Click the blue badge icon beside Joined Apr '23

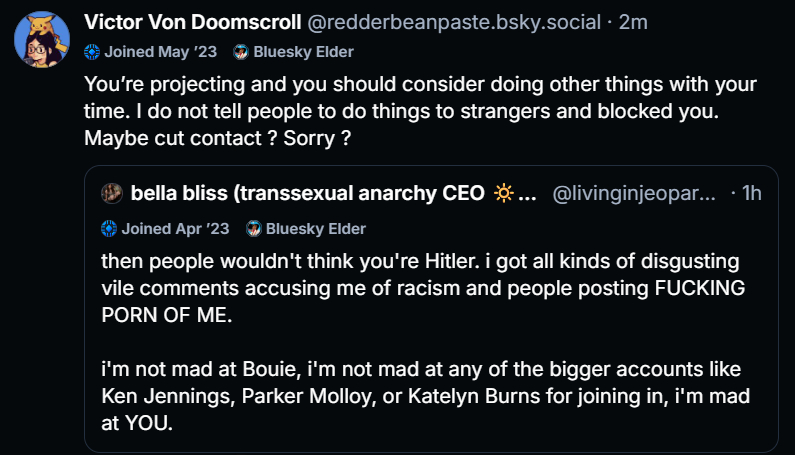tap(109, 229)
